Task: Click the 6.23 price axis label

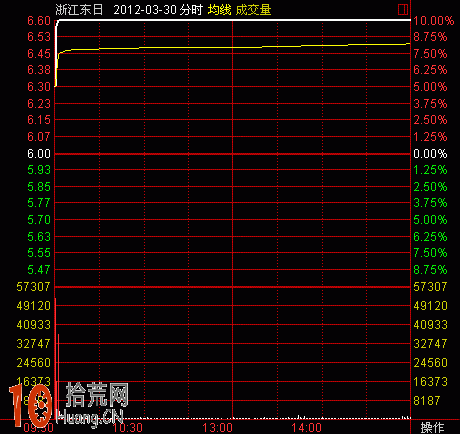Action: 39,104
